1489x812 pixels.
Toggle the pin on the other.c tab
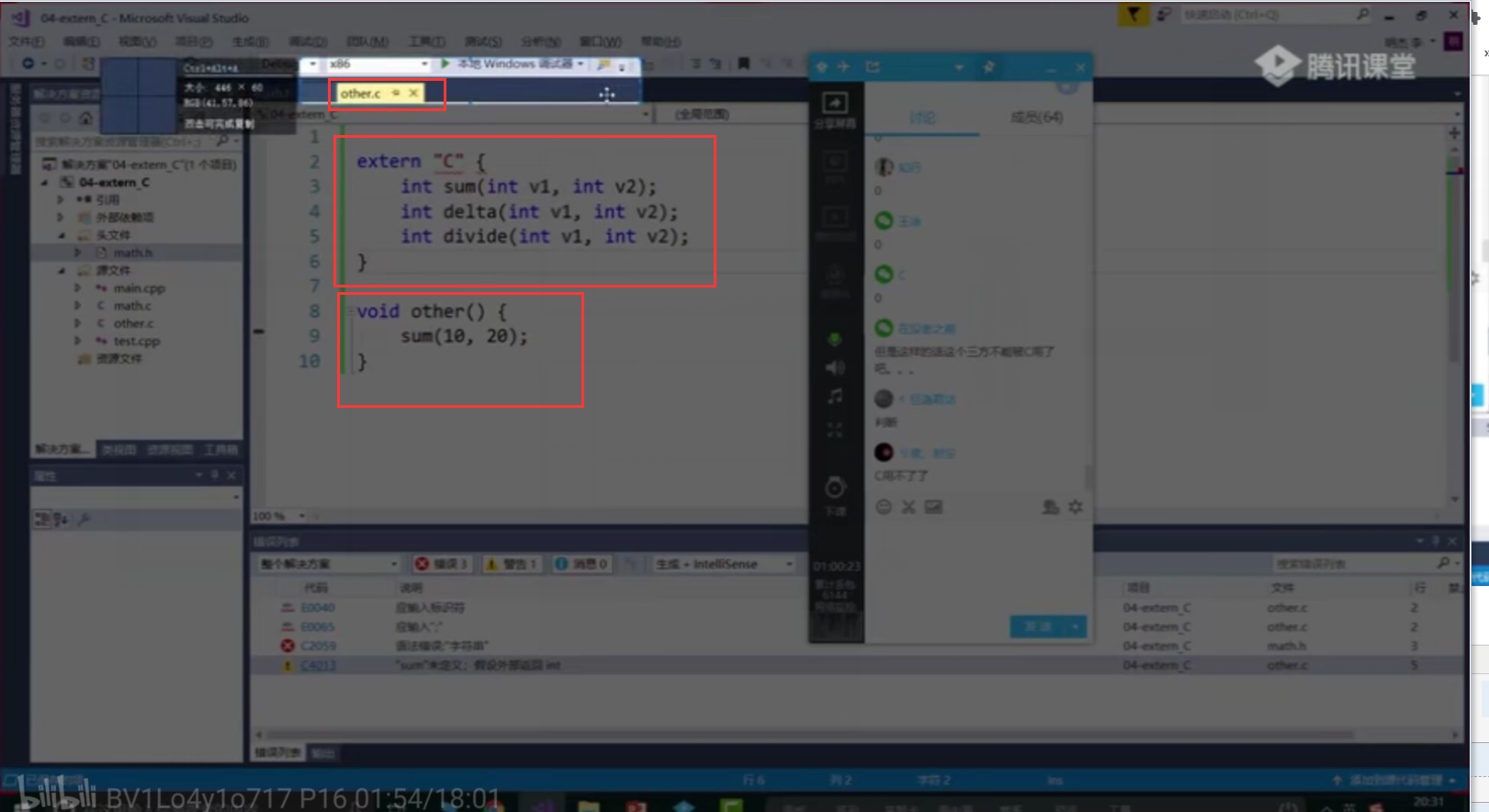[x=396, y=93]
